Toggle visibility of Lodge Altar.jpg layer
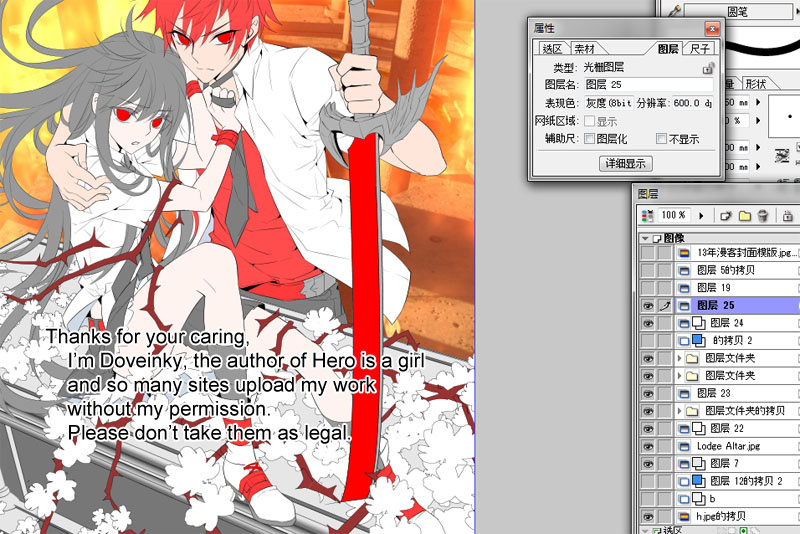 646,446
